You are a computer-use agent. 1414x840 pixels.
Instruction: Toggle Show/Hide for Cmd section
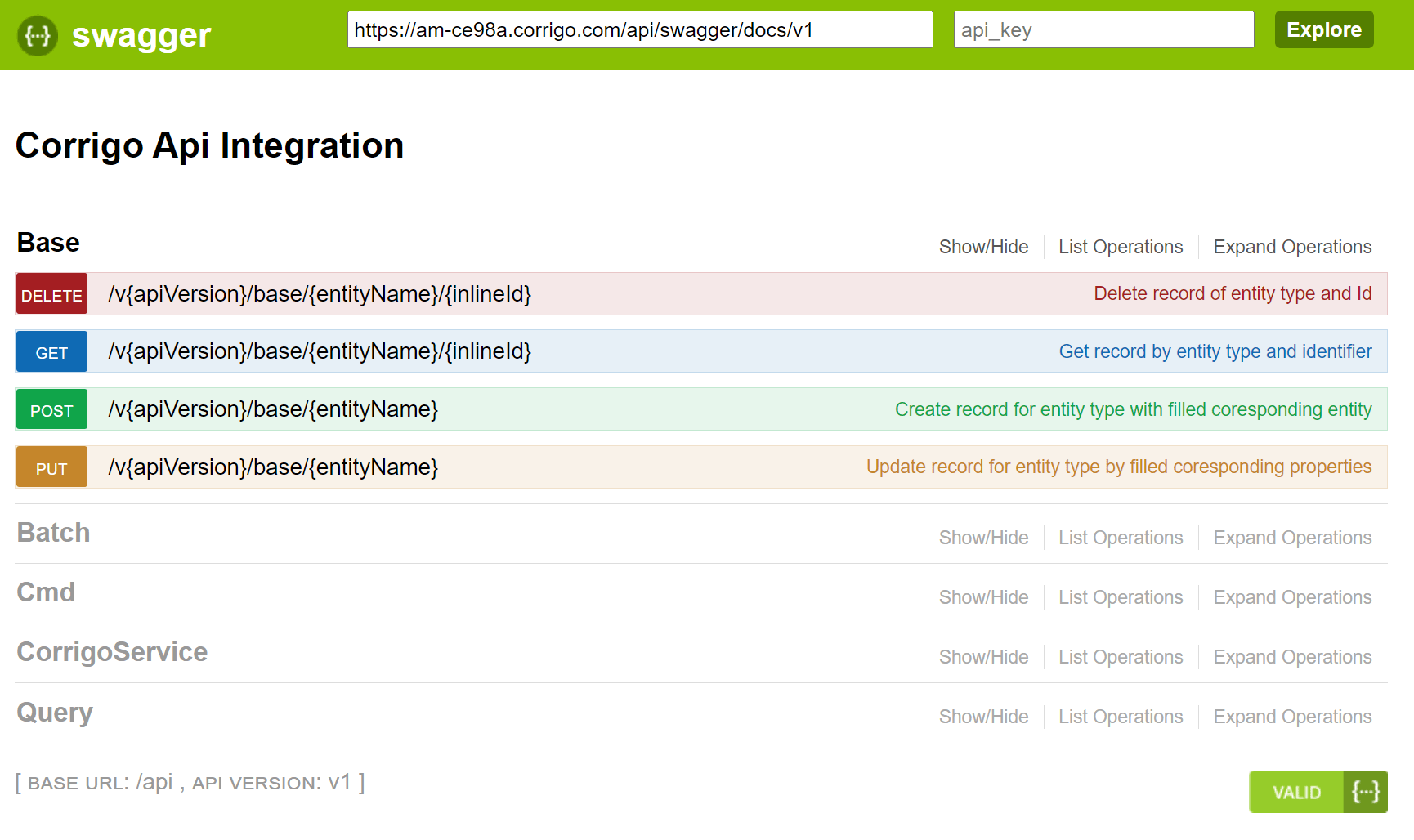pyautogui.click(x=983, y=597)
